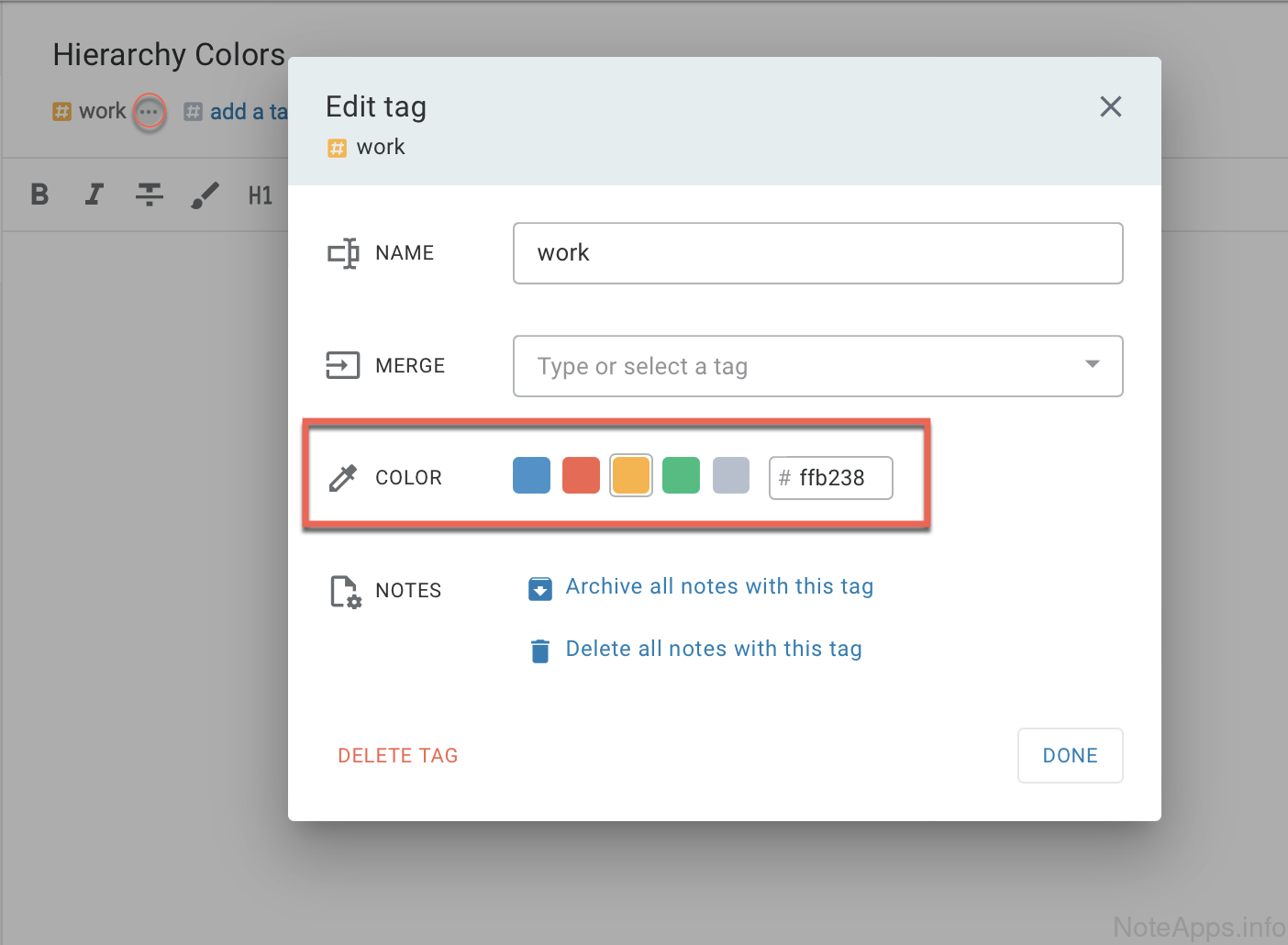This screenshot has width=1288, height=945.
Task: Select the highlighter brush tool
Action: (x=205, y=195)
